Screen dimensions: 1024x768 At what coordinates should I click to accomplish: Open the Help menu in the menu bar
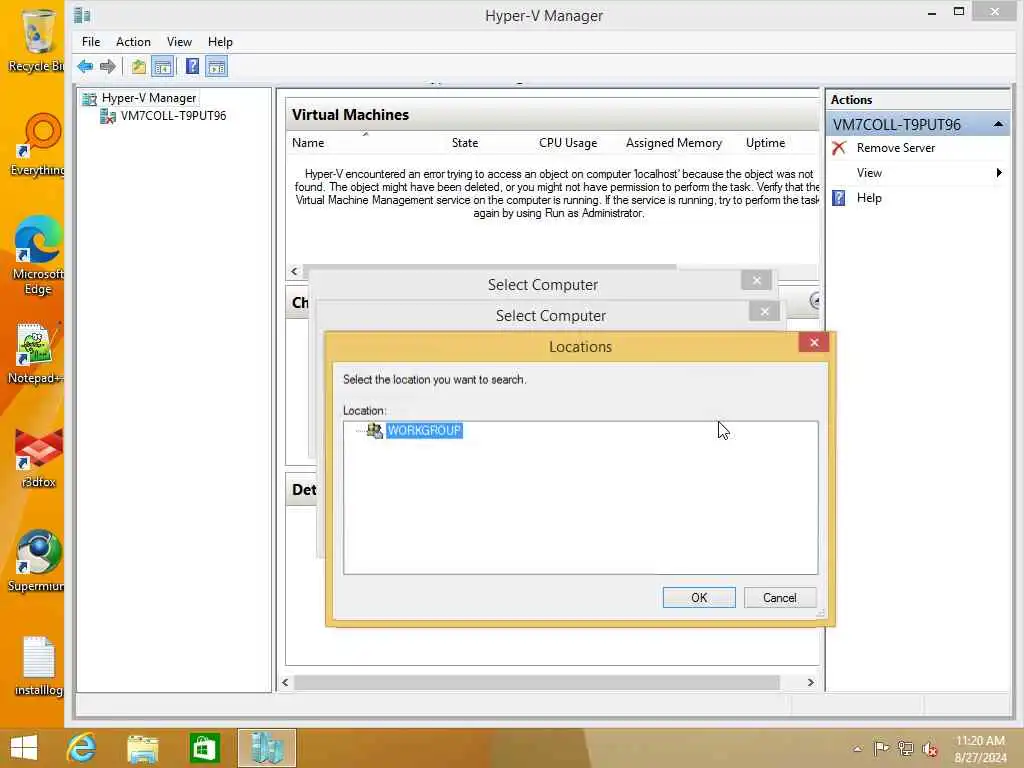(220, 42)
